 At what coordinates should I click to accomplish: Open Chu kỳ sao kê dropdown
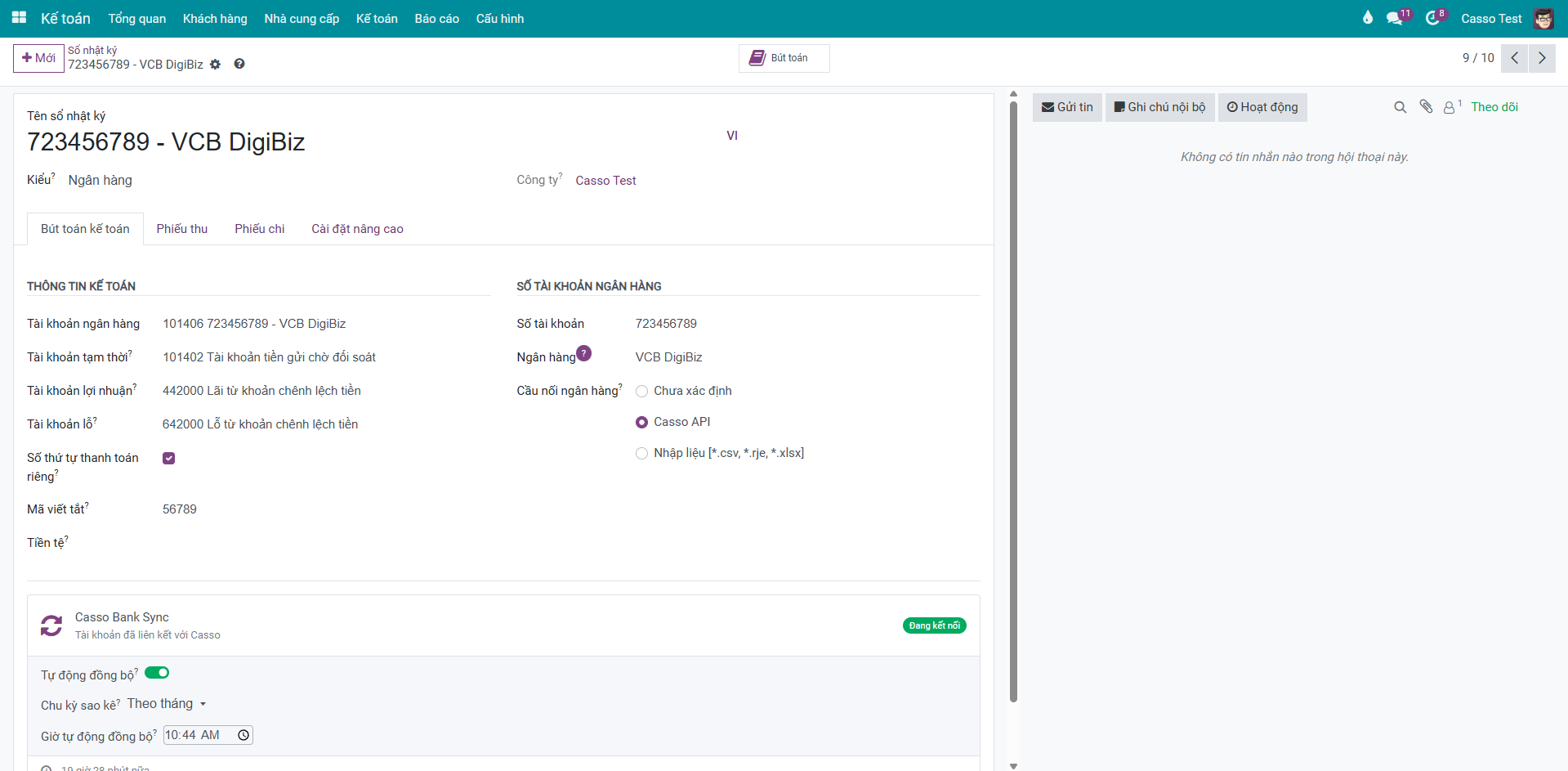click(x=167, y=704)
